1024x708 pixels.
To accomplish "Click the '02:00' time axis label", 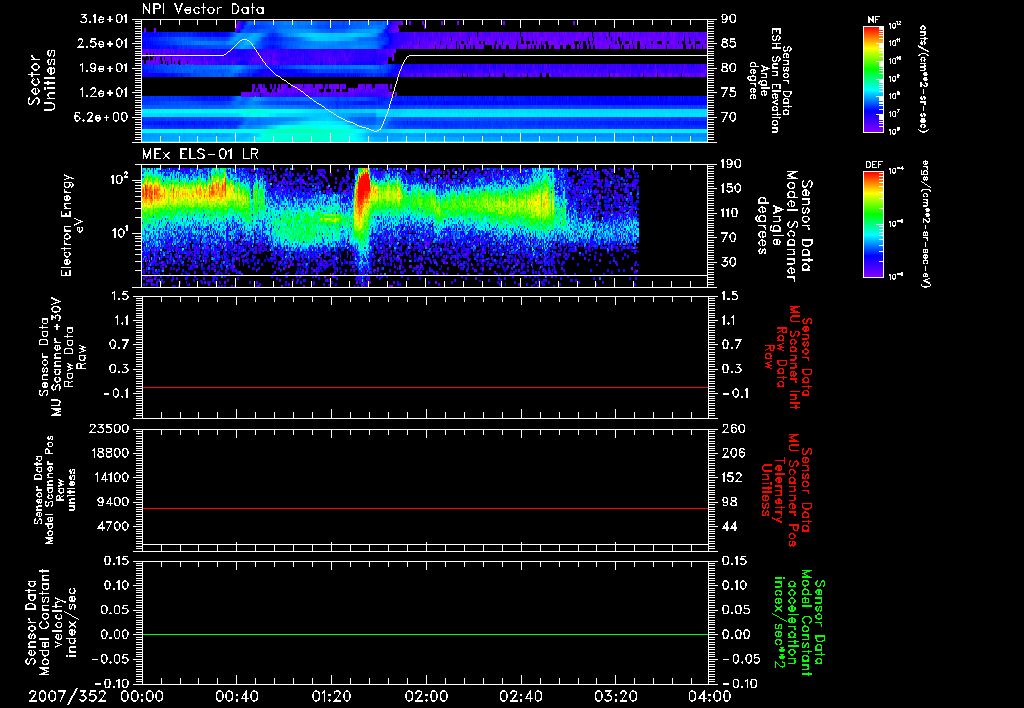I will (426, 696).
